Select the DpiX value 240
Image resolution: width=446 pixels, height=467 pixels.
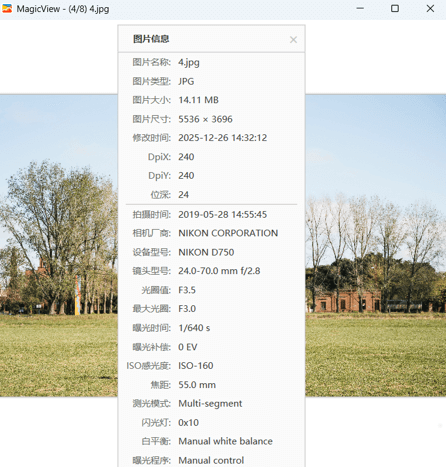point(186,157)
